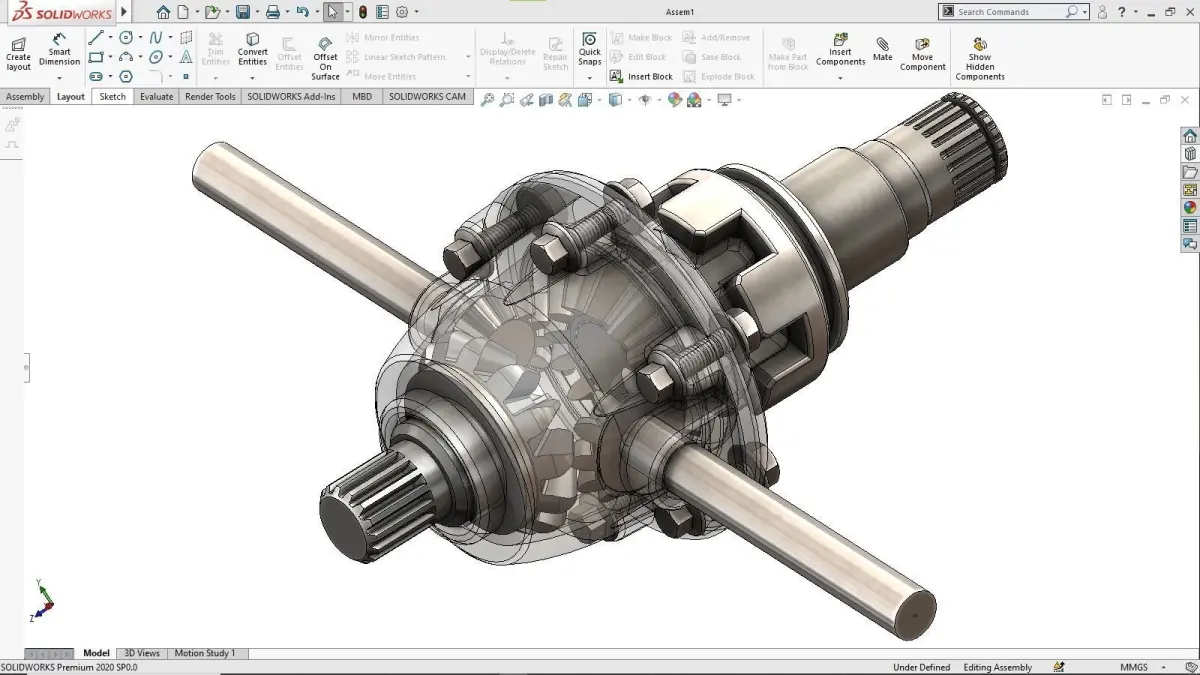The width and height of the screenshot is (1200, 675).
Task: Open the SOLIDWORKS CAM tab
Action: (427, 97)
